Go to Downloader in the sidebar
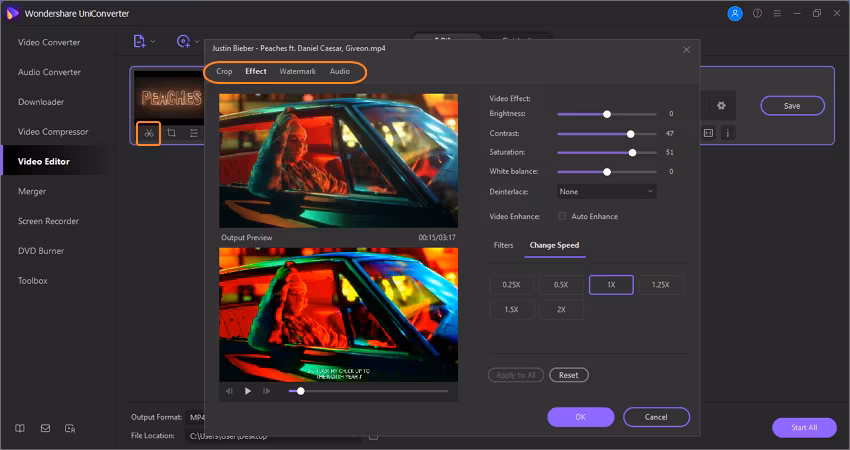The width and height of the screenshot is (850, 450). click(x=41, y=102)
